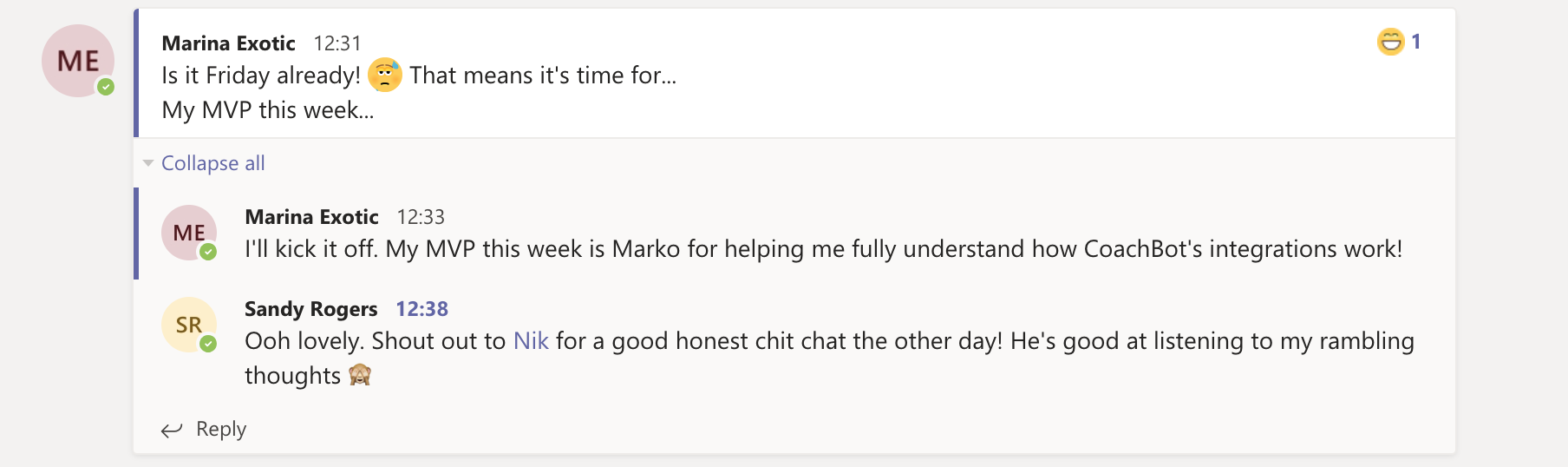Open Sandy Rogers' SR avatar
This screenshot has width=1568, height=467.
pos(189,325)
